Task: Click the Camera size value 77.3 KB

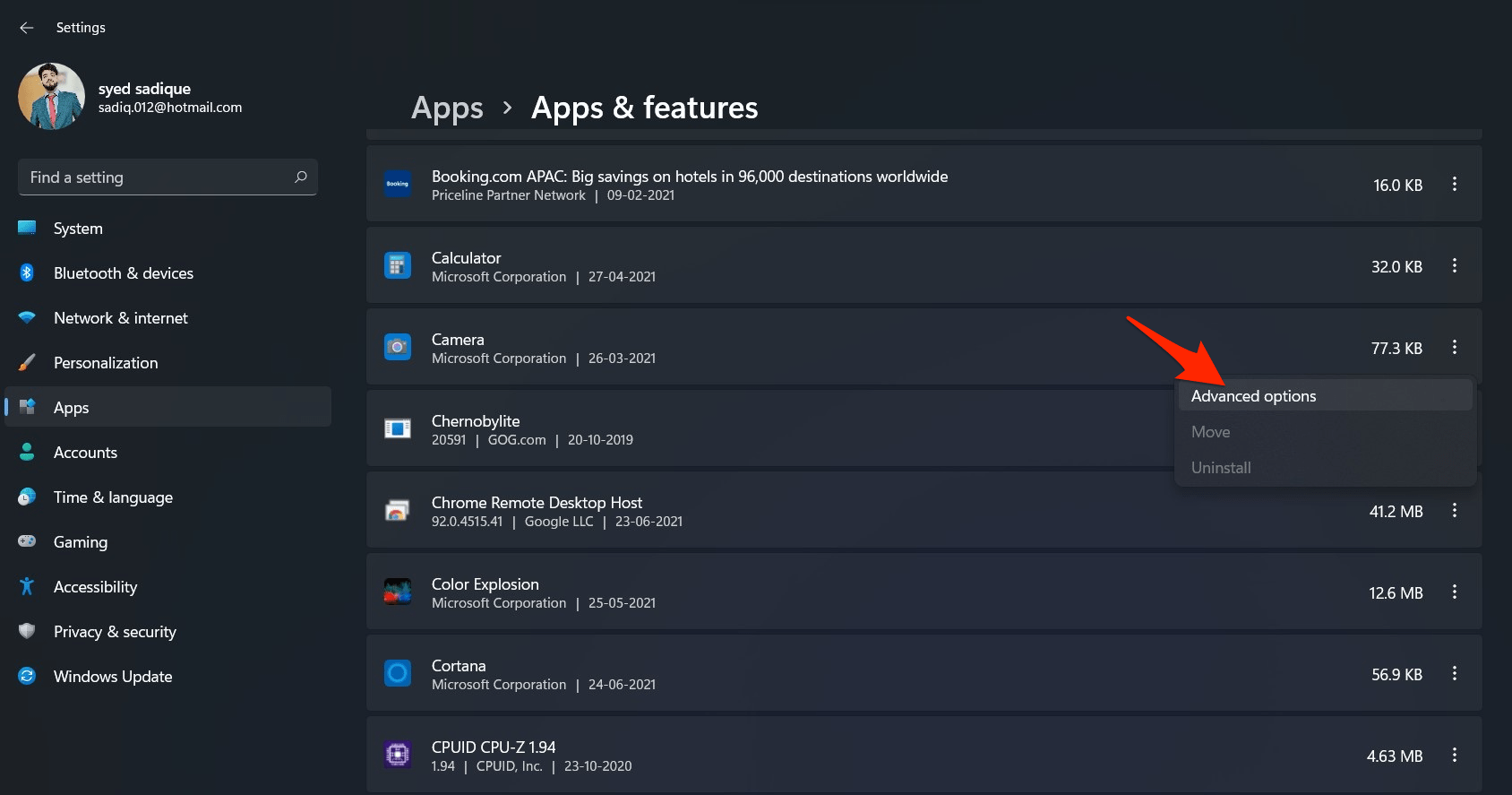Action: tap(1396, 349)
